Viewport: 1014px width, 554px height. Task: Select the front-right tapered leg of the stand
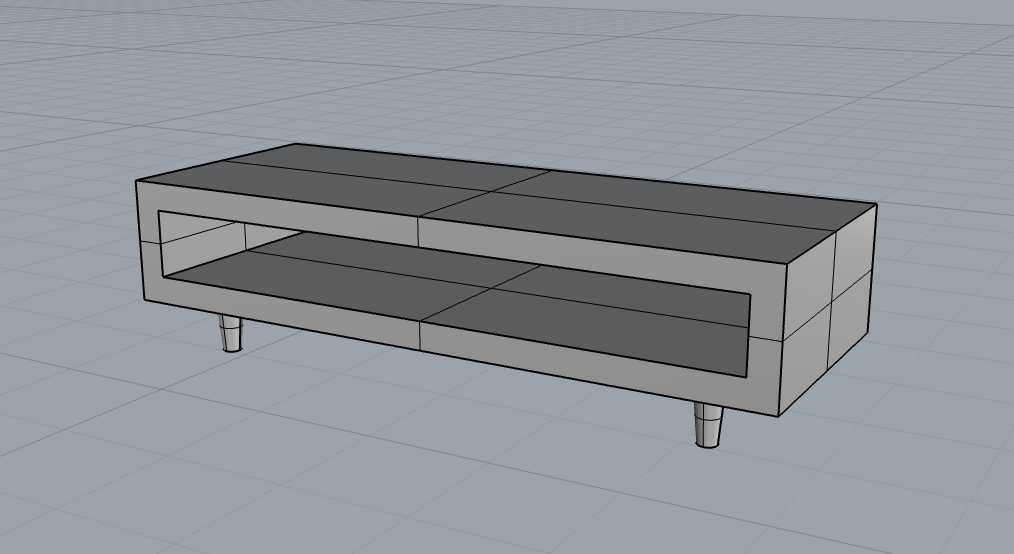708,425
